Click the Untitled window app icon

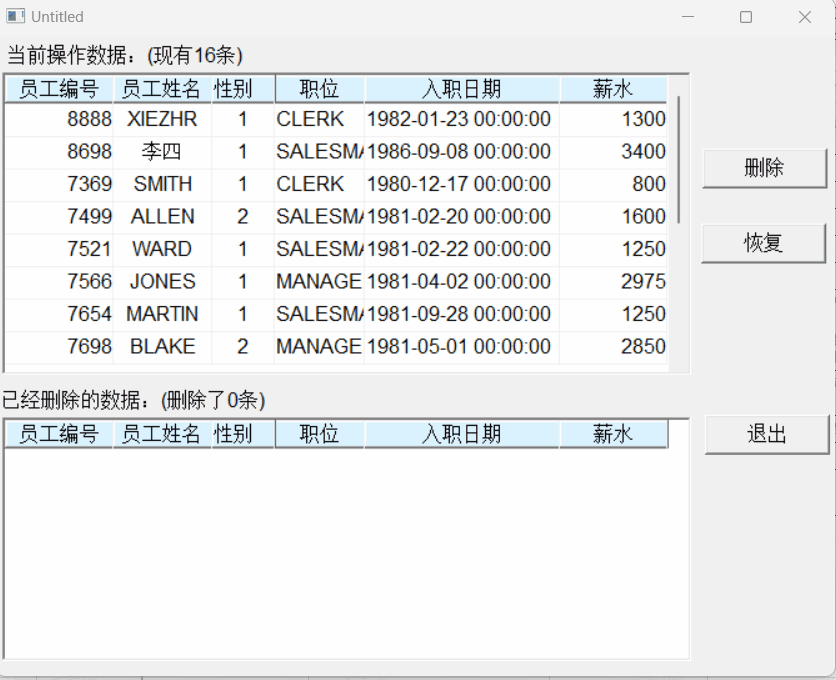(15, 17)
